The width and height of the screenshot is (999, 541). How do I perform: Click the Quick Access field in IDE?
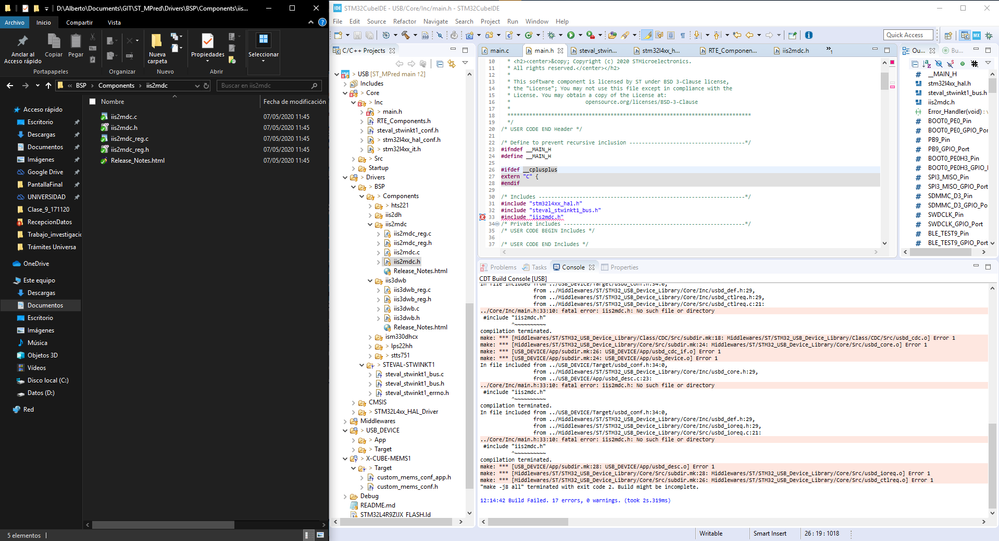908,35
